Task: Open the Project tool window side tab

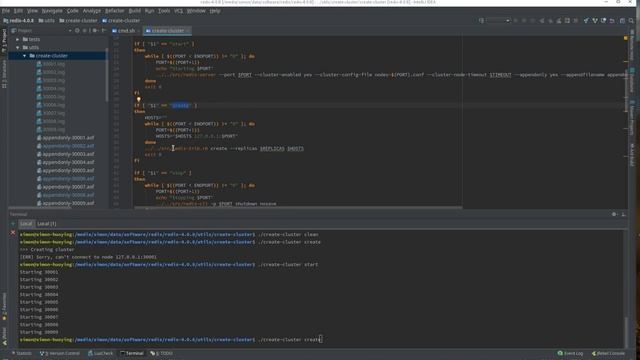Action: (4, 40)
